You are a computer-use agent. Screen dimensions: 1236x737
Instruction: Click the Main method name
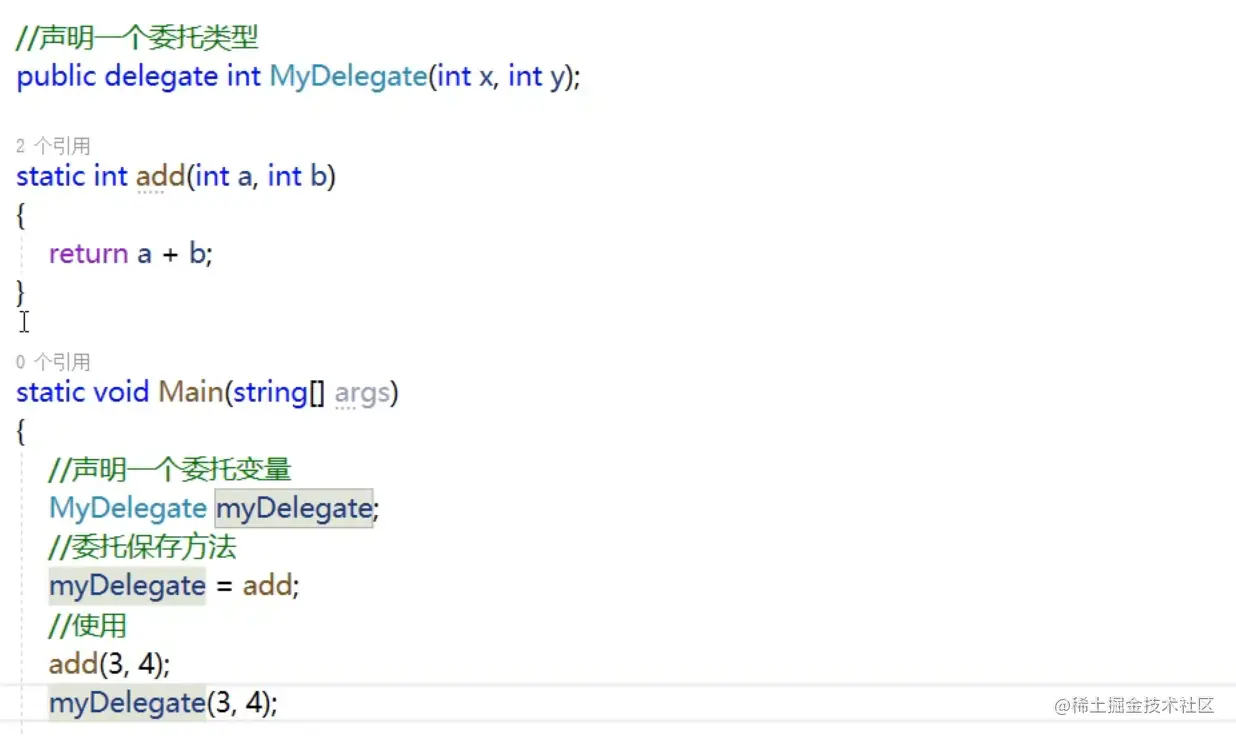(191, 392)
